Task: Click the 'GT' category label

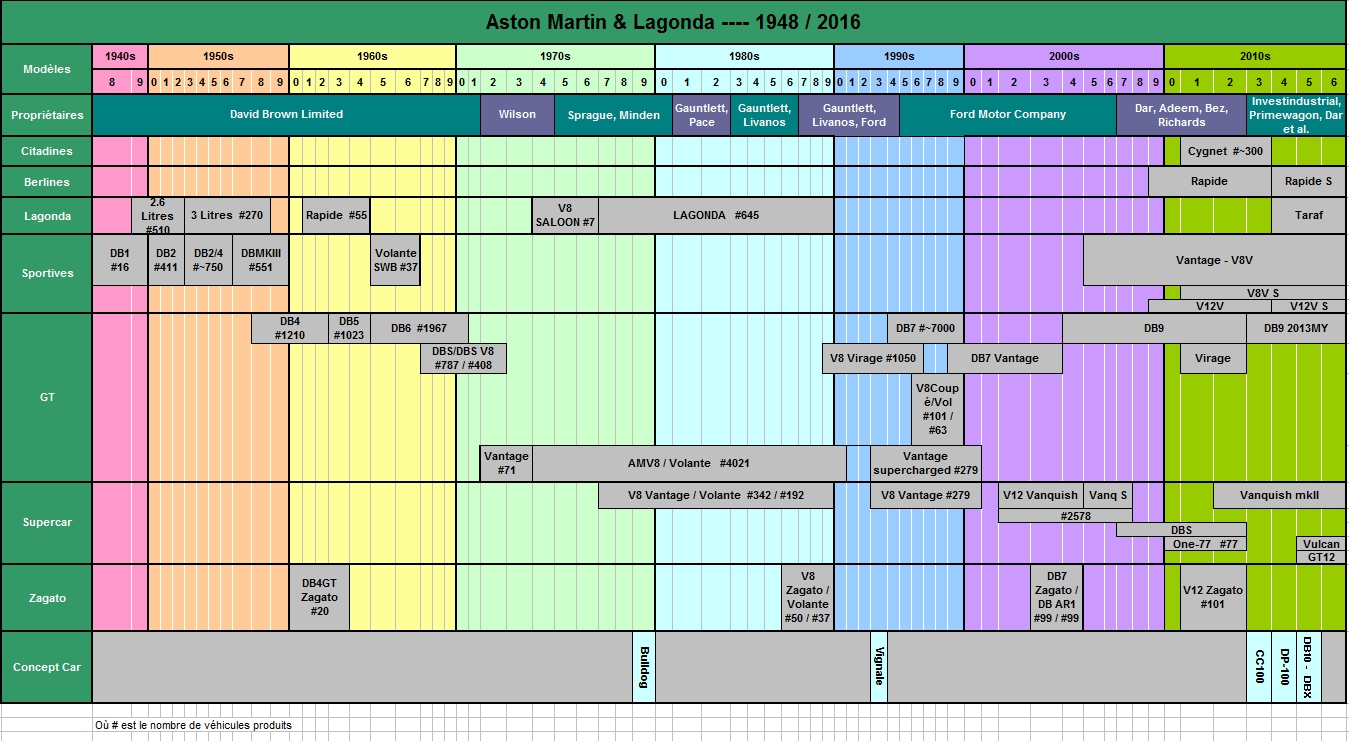Action: click(47, 398)
